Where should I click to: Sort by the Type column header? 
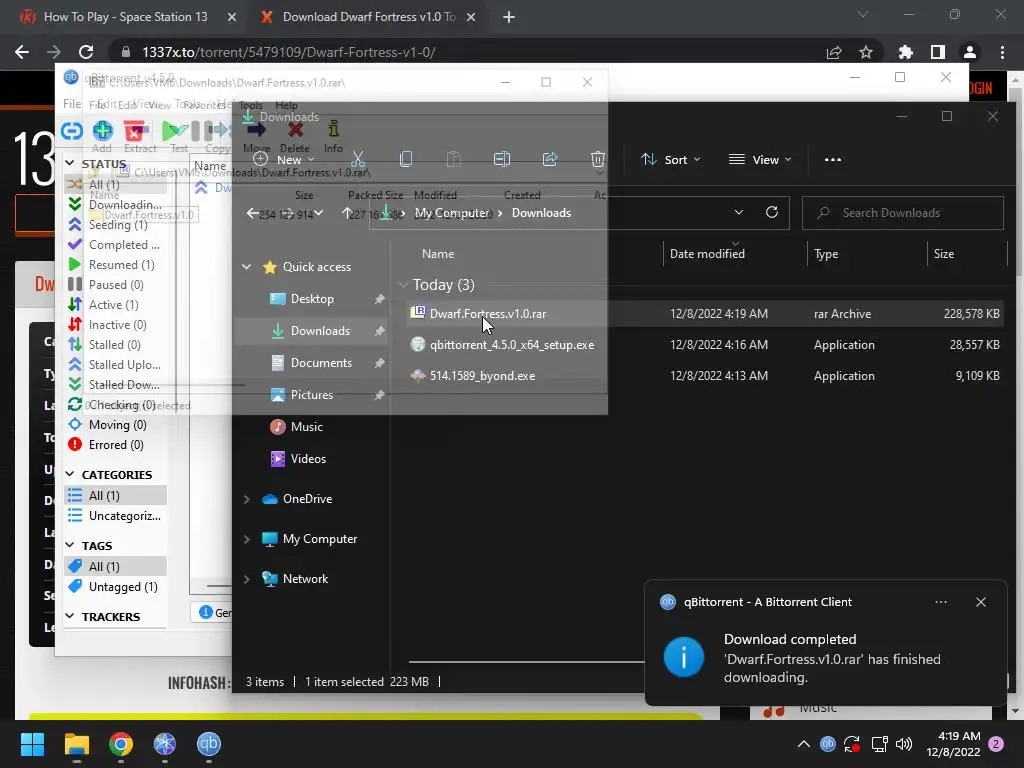tap(826, 253)
